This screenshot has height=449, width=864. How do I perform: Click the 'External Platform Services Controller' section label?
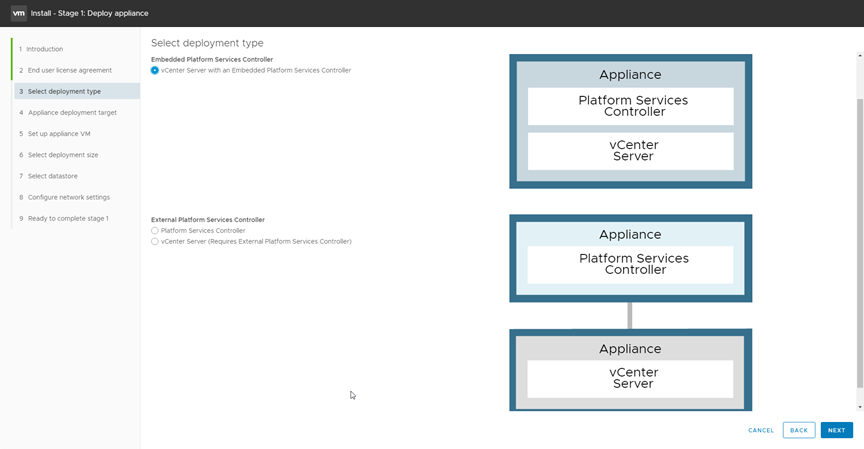[x=208, y=220]
